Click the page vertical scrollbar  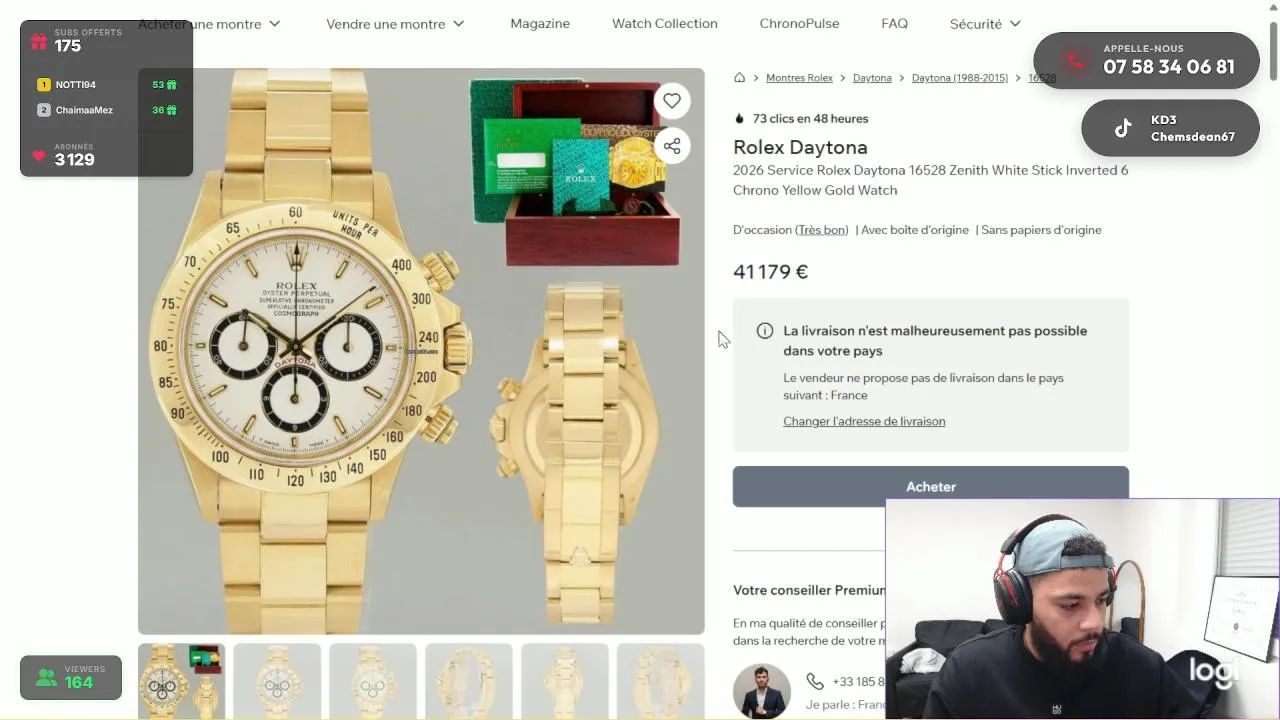[x=1273, y=48]
